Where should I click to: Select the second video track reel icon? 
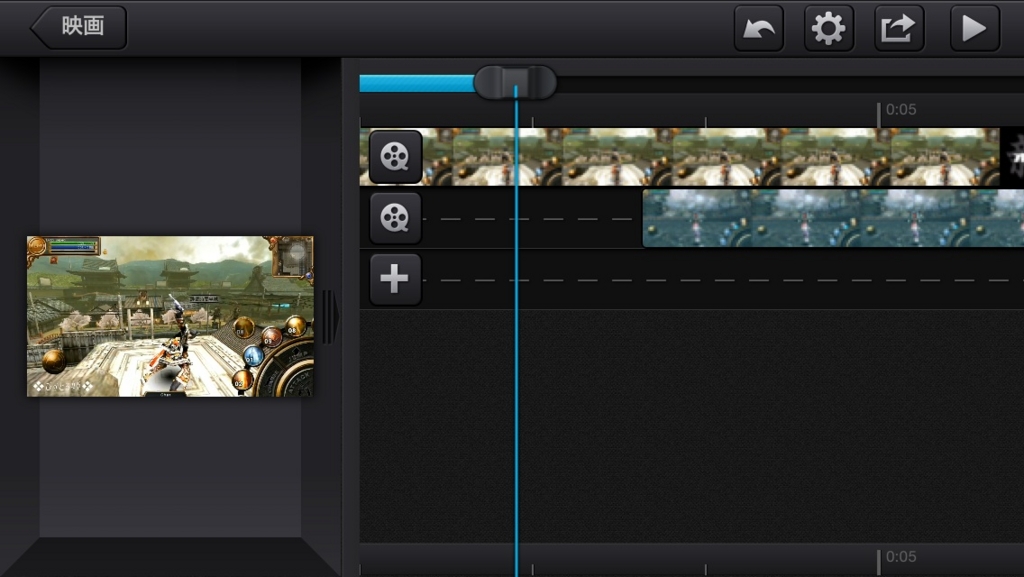click(x=395, y=218)
